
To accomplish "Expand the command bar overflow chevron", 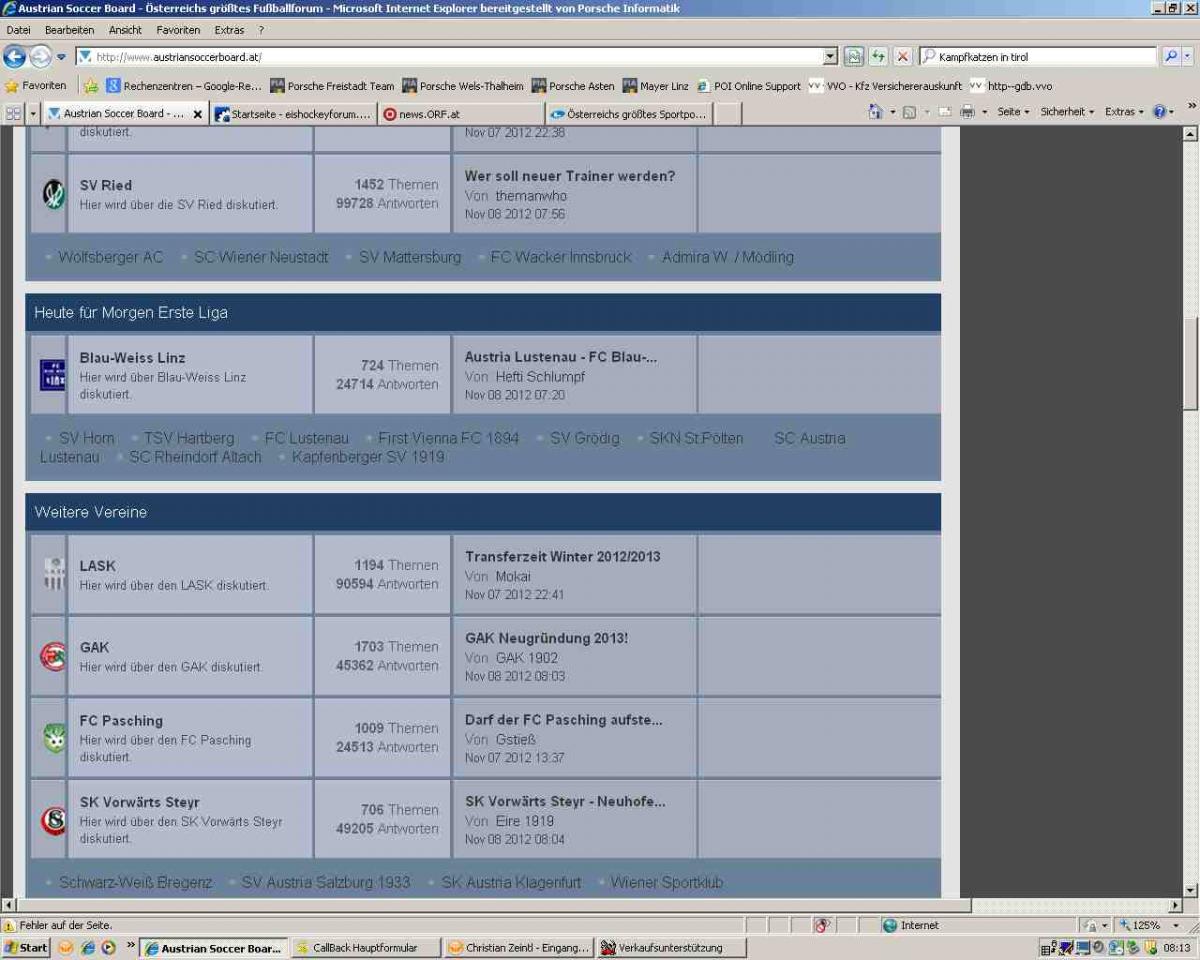I will pos(1191,106).
